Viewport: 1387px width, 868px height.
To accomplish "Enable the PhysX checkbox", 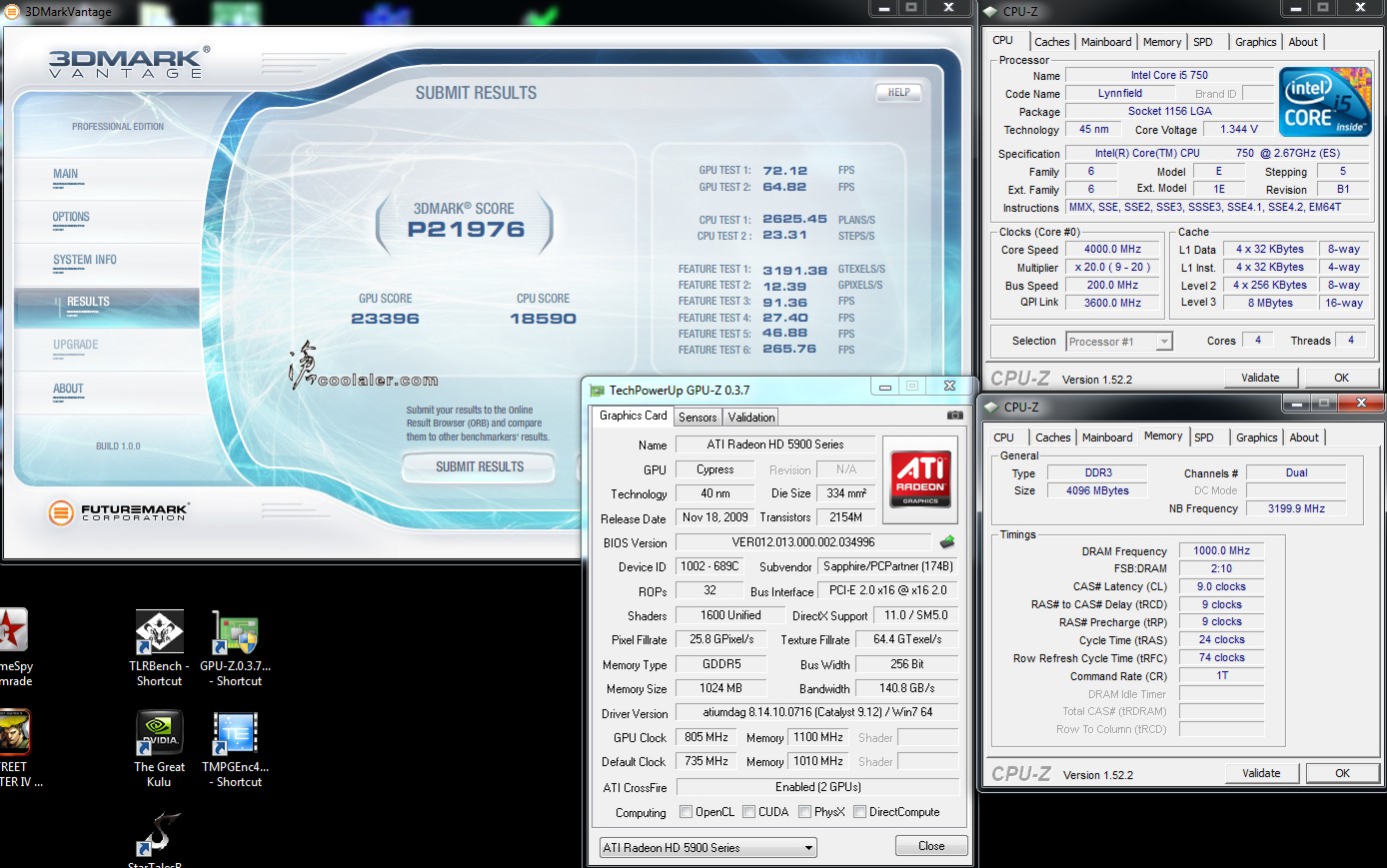I will 804,812.
